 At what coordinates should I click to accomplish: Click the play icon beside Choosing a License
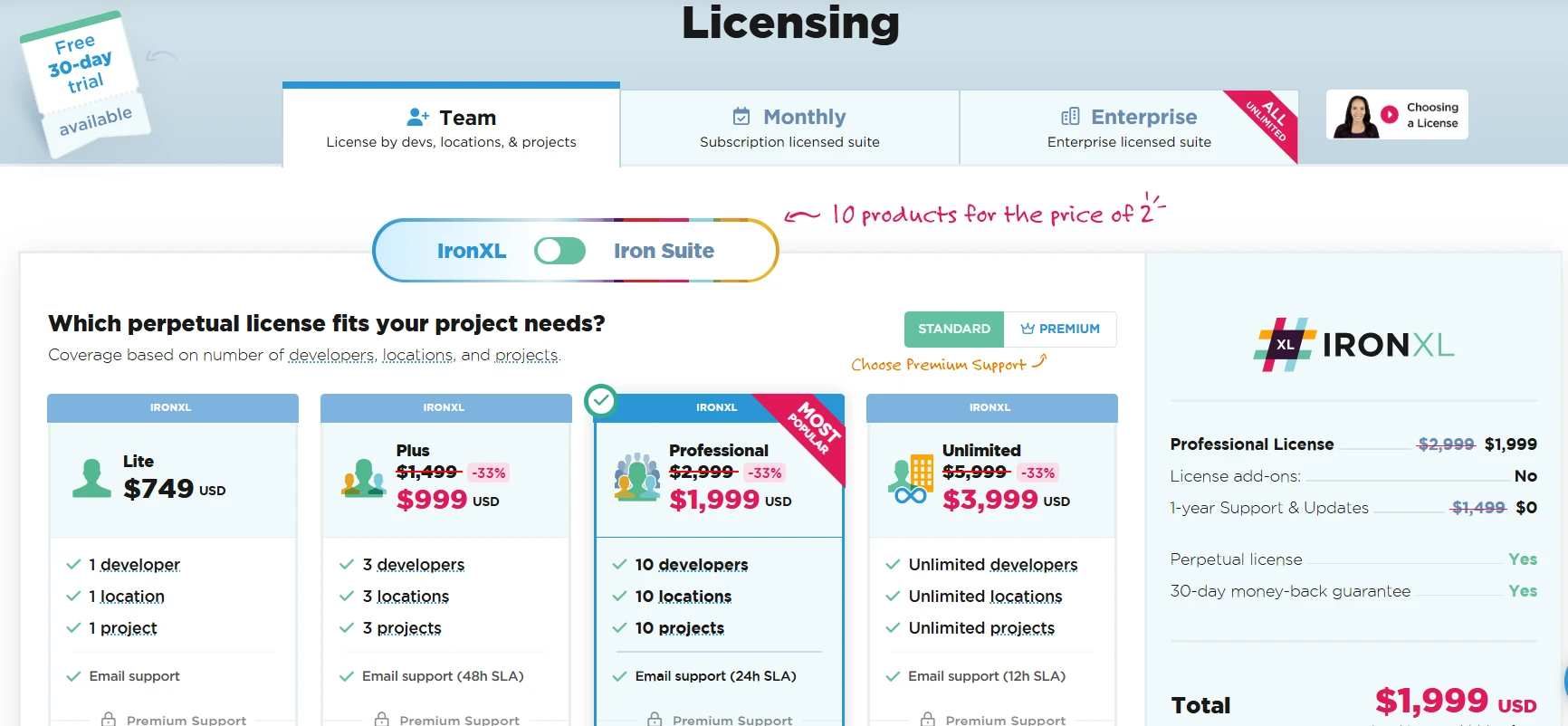[x=1389, y=115]
